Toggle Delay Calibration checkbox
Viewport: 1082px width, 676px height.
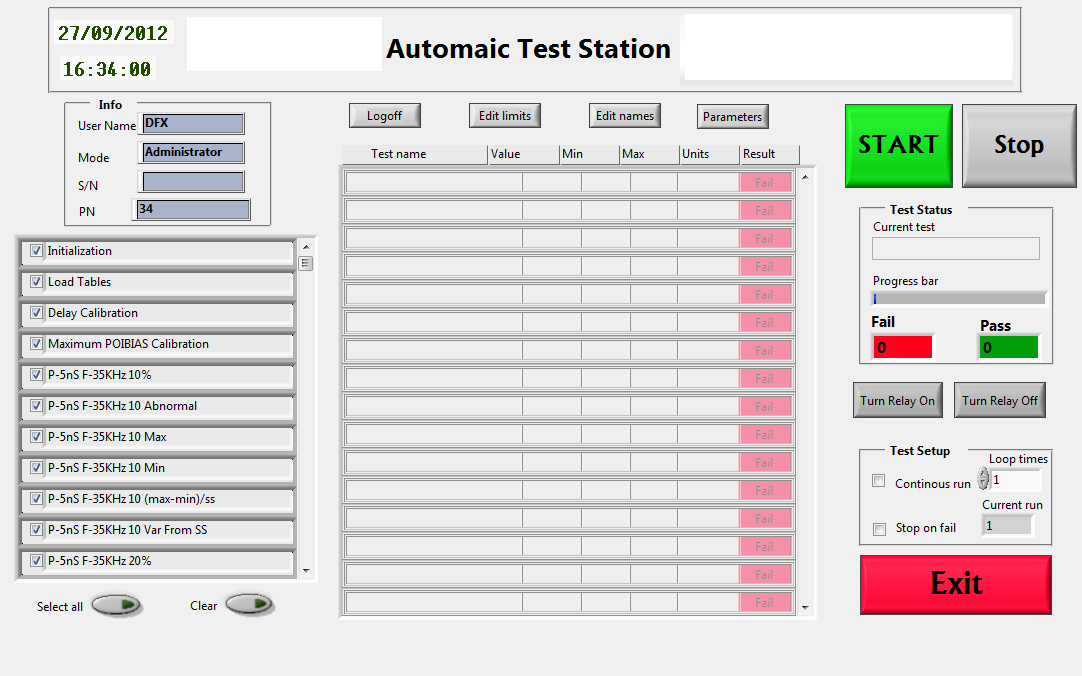37,312
